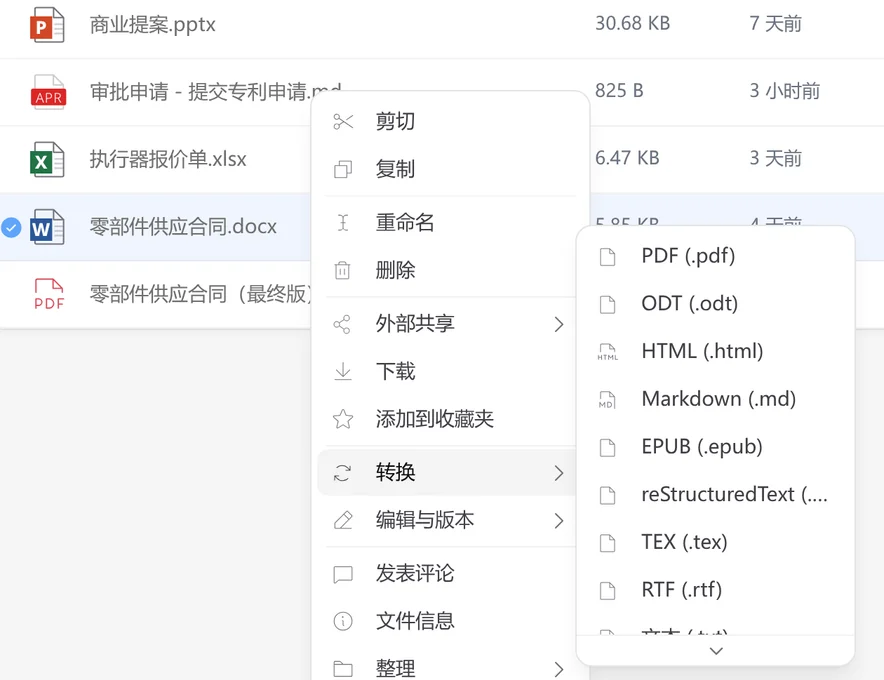
Task: Click the scissors icon next to 剪切
Action: click(343, 122)
